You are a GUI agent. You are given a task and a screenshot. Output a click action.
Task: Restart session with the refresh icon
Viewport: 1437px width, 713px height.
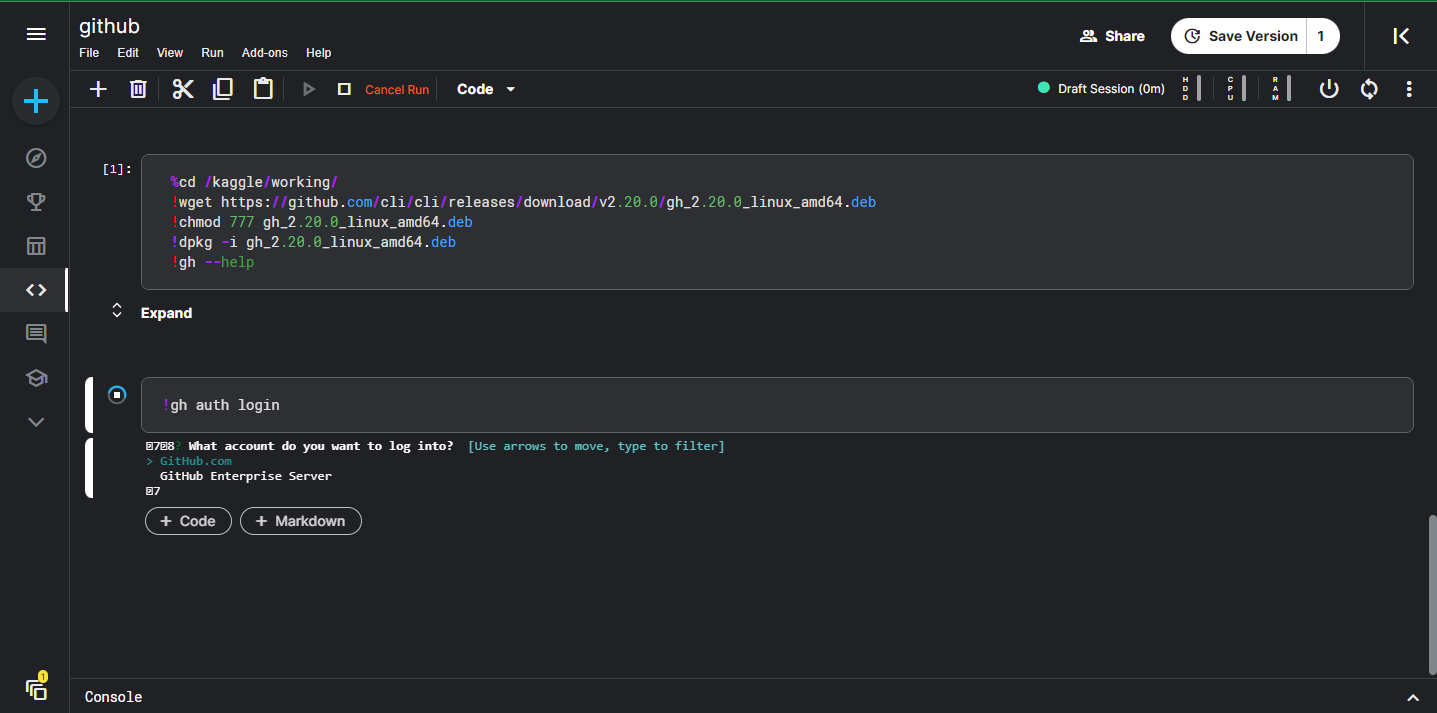[x=1369, y=89]
